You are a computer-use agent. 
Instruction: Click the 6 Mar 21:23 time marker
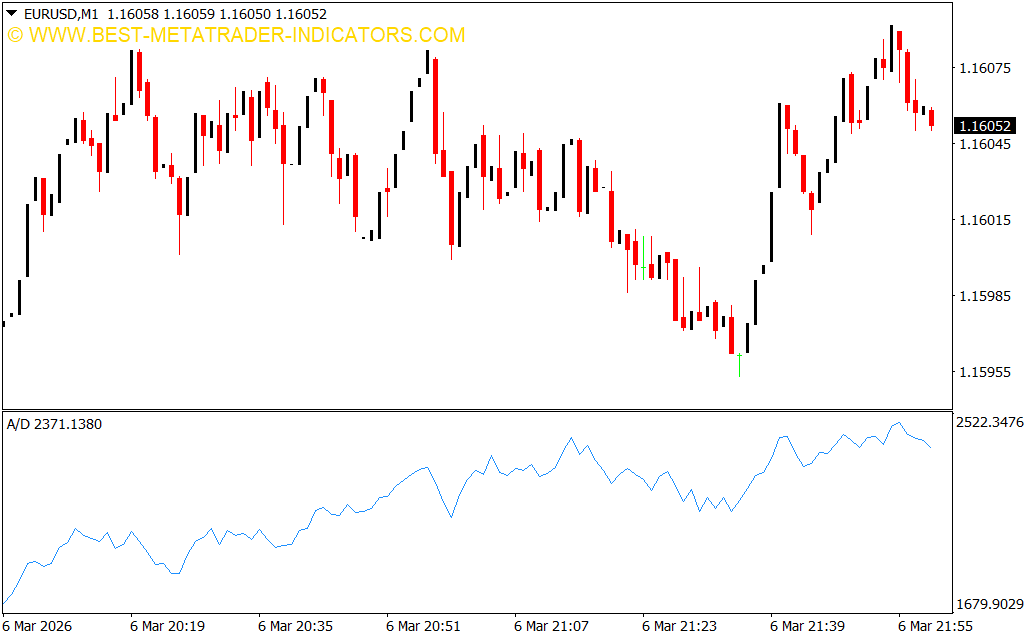679,626
